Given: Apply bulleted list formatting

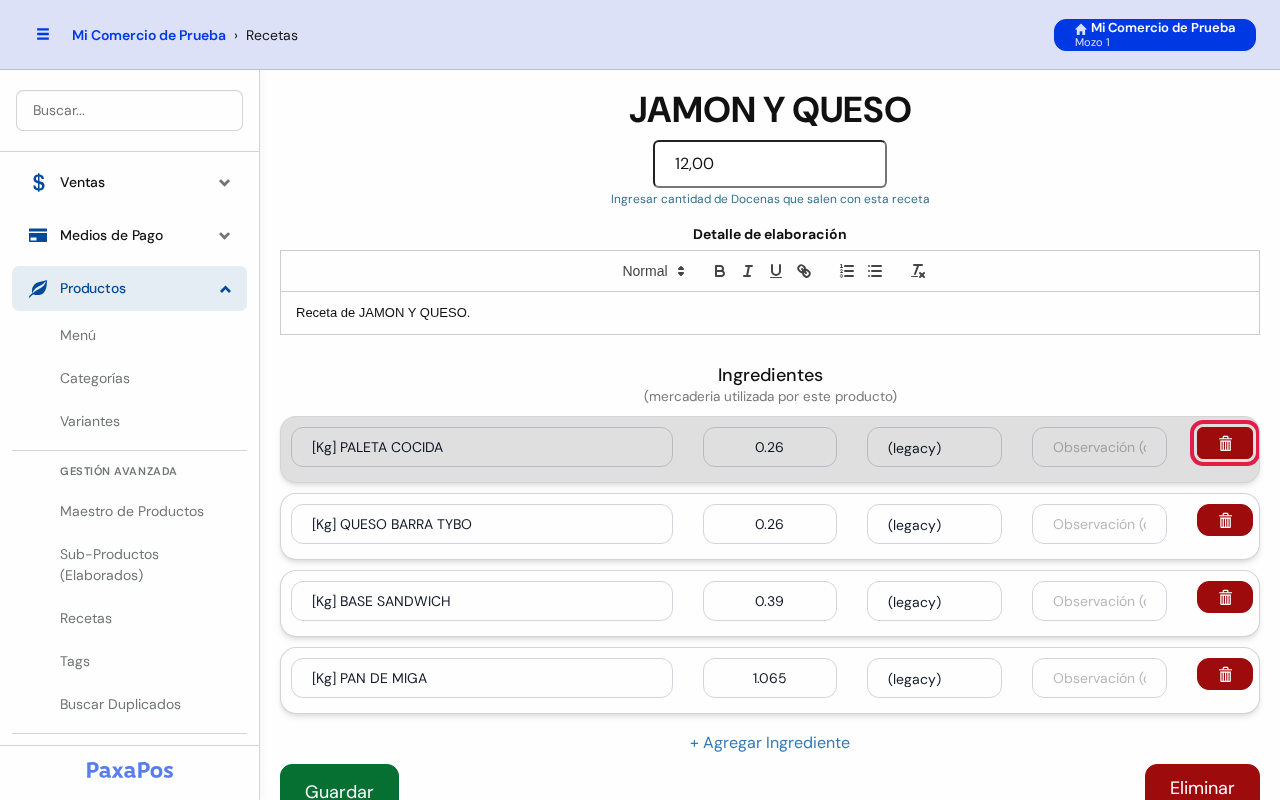Looking at the screenshot, I should click(875, 271).
